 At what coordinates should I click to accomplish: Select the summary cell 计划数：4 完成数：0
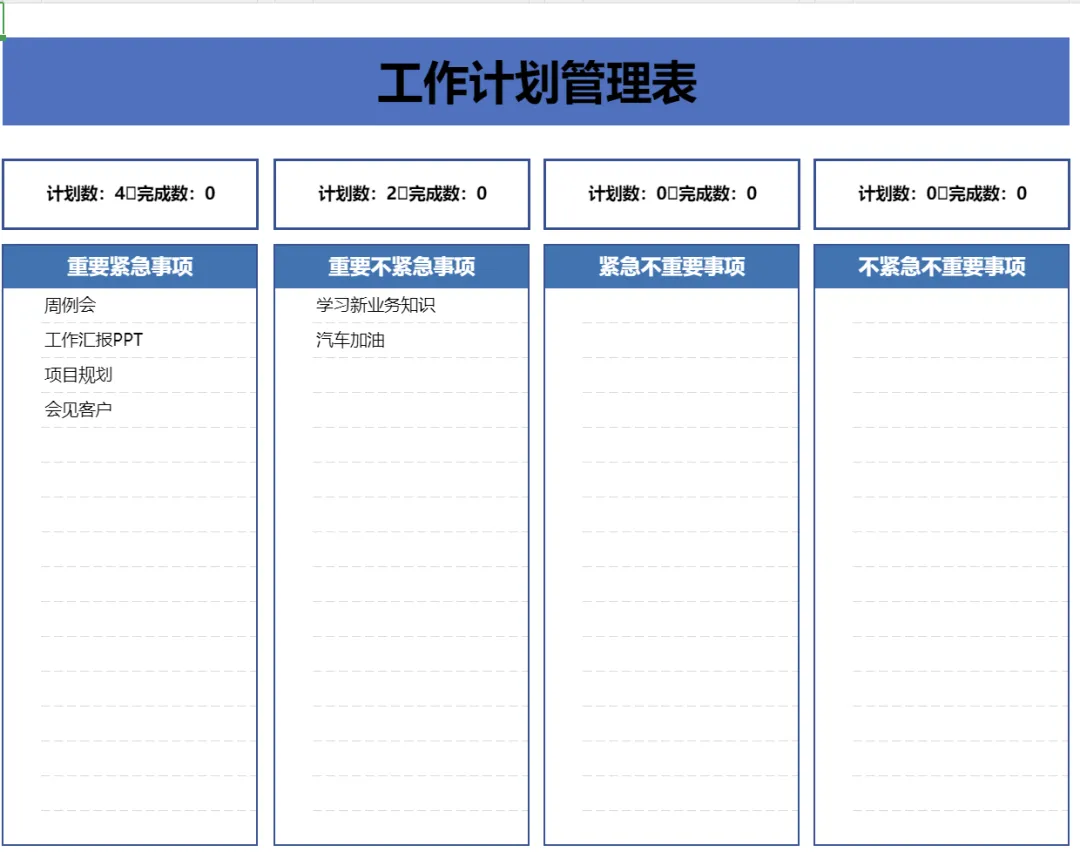click(130, 194)
